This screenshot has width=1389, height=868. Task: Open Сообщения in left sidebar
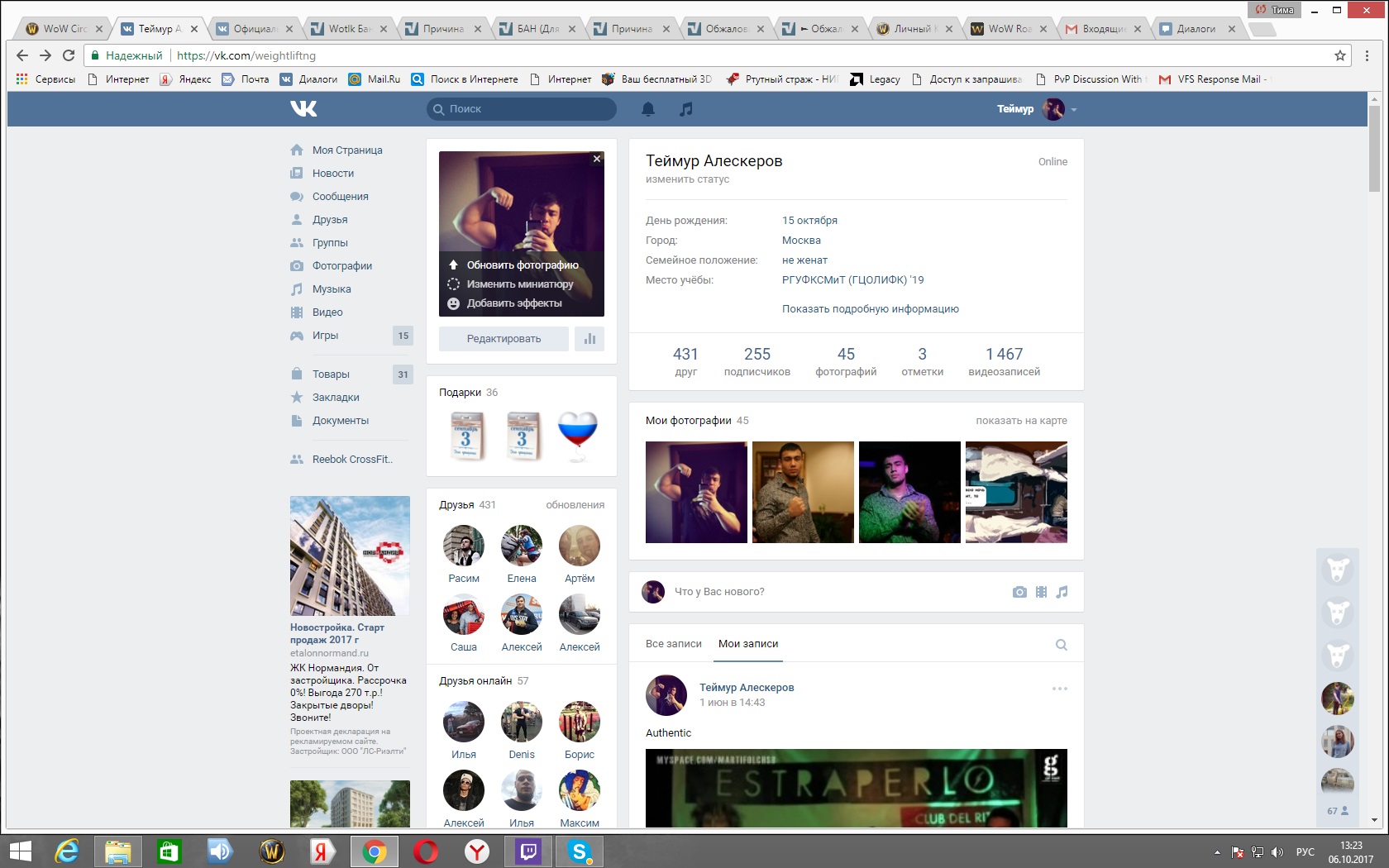pos(340,197)
